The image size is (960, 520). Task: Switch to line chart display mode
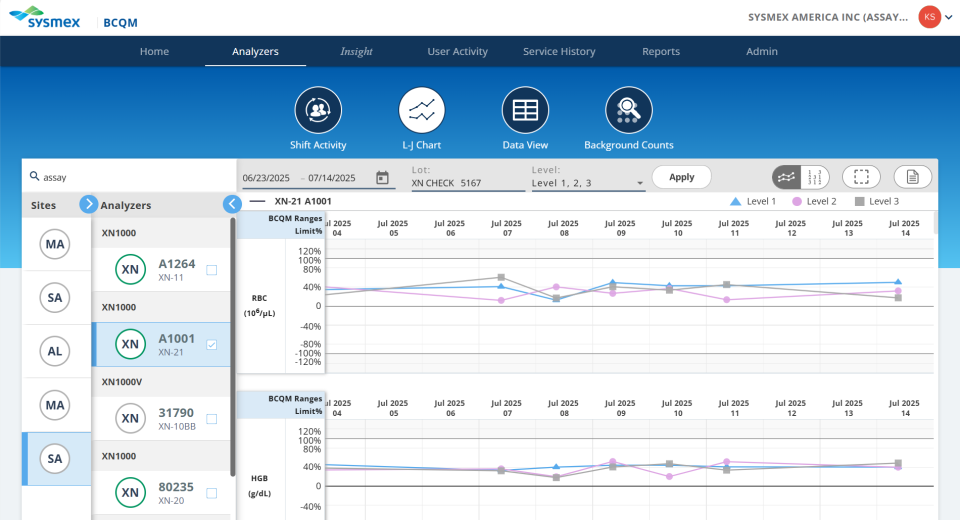787,177
